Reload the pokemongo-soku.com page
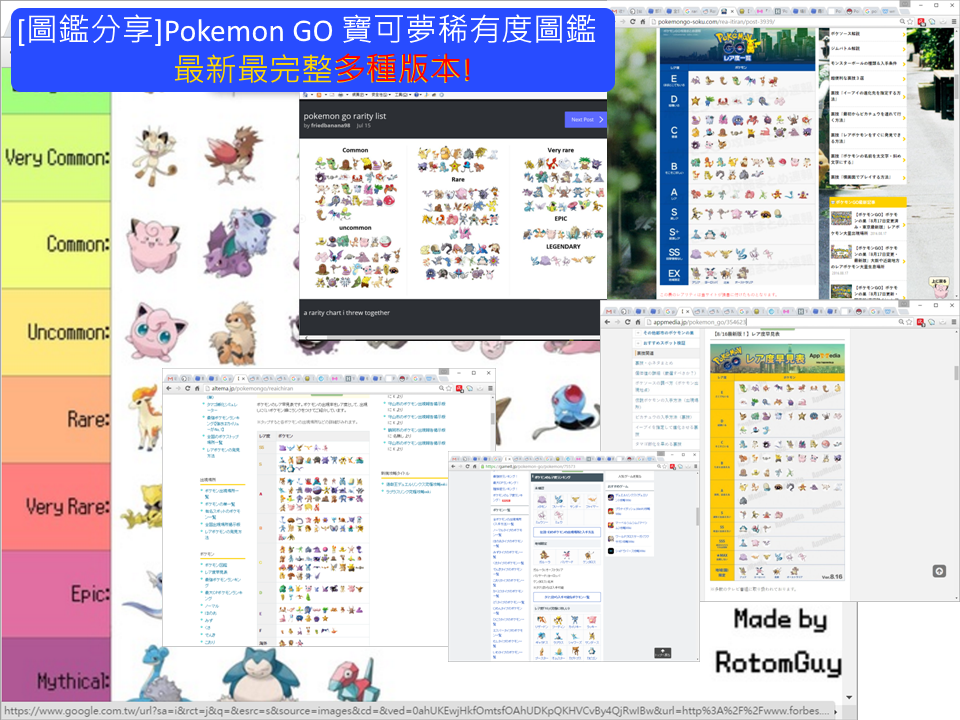The width and height of the screenshot is (960, 720). point(633,21)
